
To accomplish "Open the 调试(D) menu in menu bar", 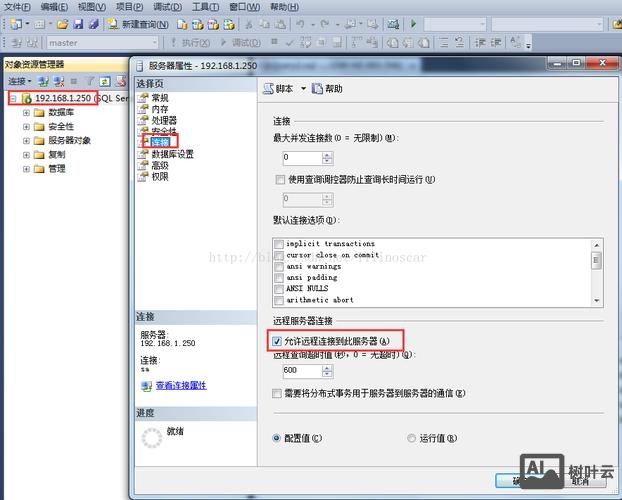I will tap(167, 7).
